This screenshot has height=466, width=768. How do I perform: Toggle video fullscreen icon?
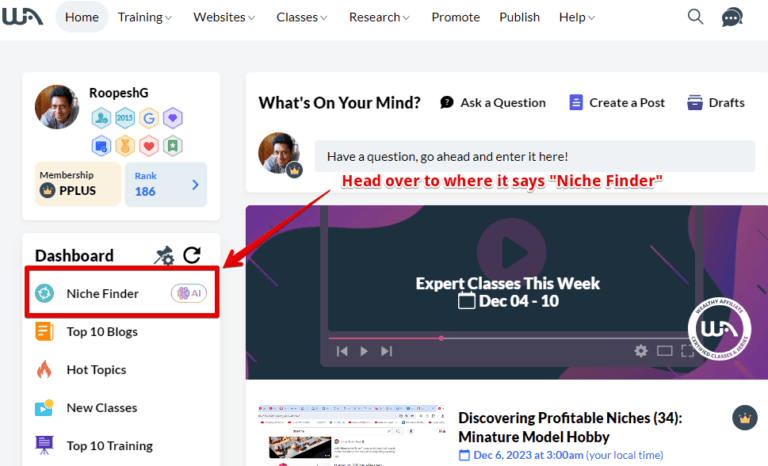(688, 351)
